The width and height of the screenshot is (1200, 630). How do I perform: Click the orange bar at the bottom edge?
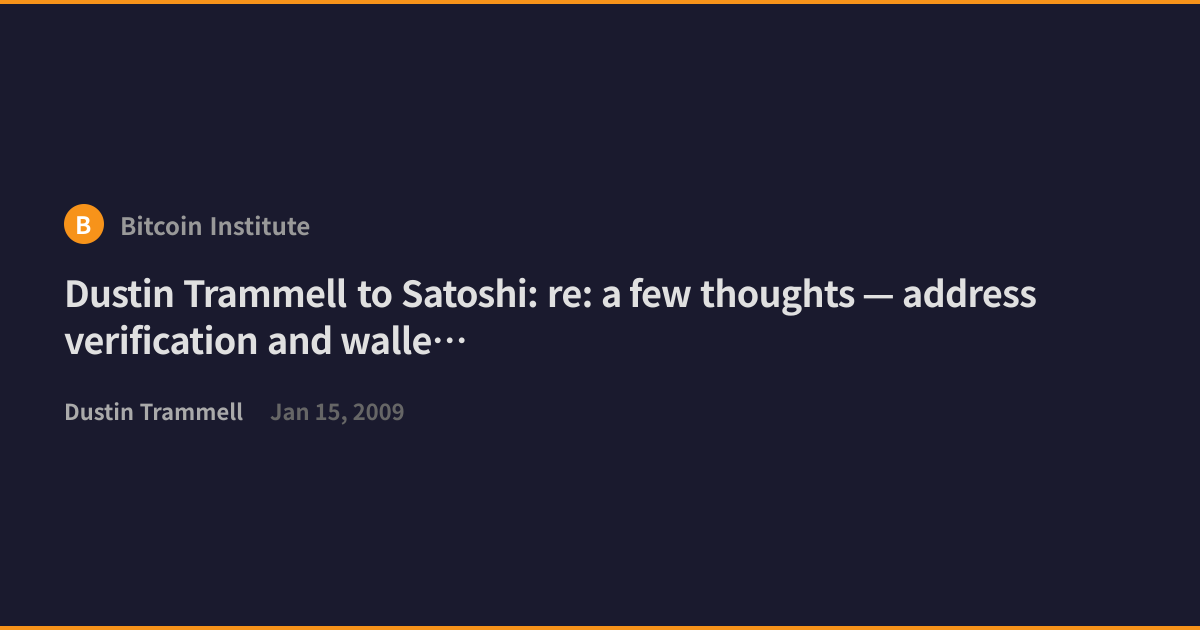pos(600,627)
